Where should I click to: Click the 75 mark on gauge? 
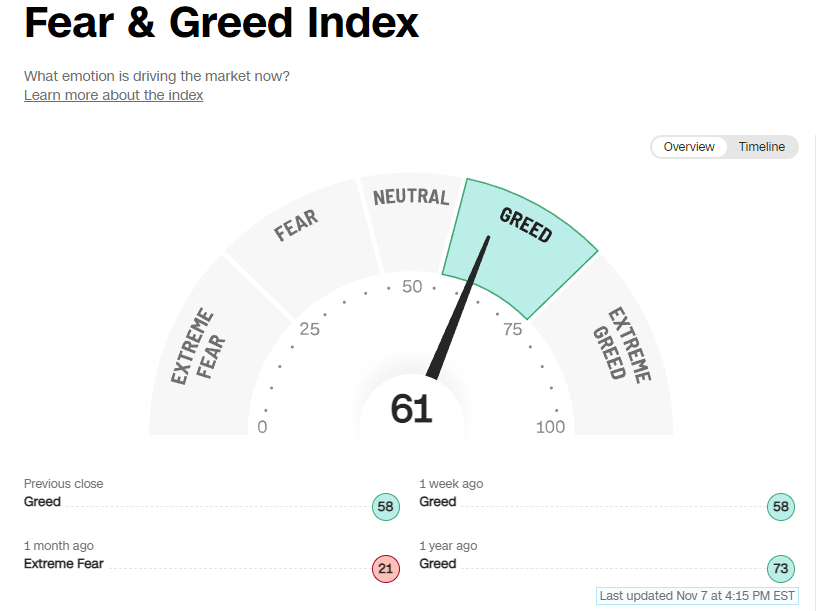[x=512, y=329]
